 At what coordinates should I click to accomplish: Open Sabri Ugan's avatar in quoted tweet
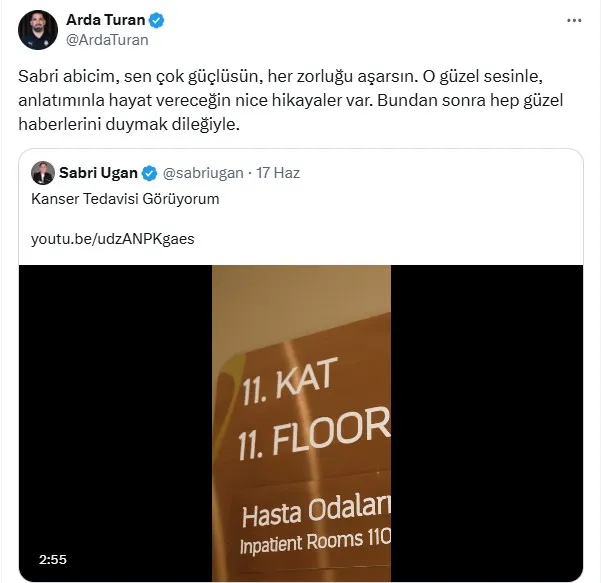[43, 173]
